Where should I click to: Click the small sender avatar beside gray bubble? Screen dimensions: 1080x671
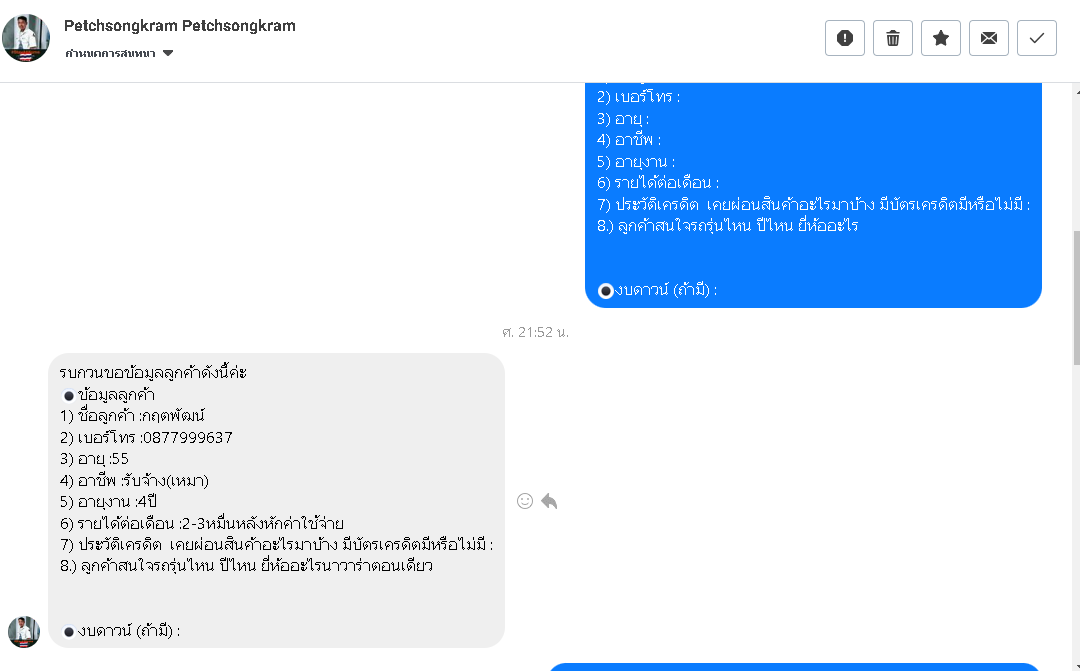(24, 632)
